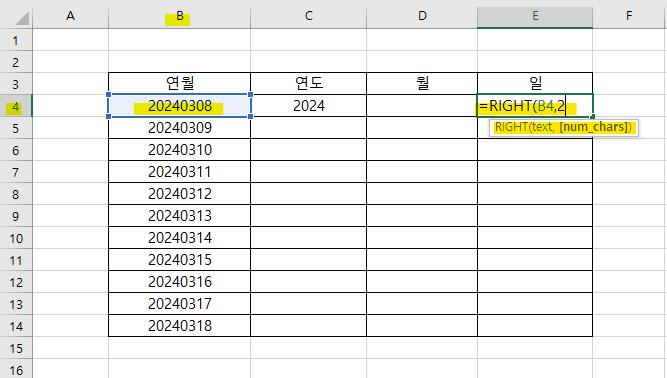Select column E header
This screenshot has height=378, width=667.
click(x=535, y=17)
